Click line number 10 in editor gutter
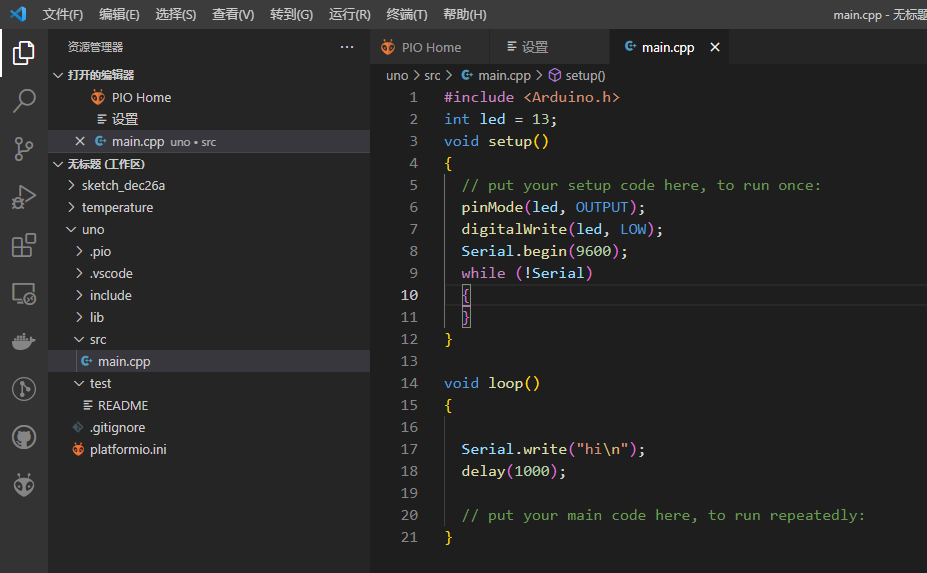927x573 pixels. tap(409, 295)
